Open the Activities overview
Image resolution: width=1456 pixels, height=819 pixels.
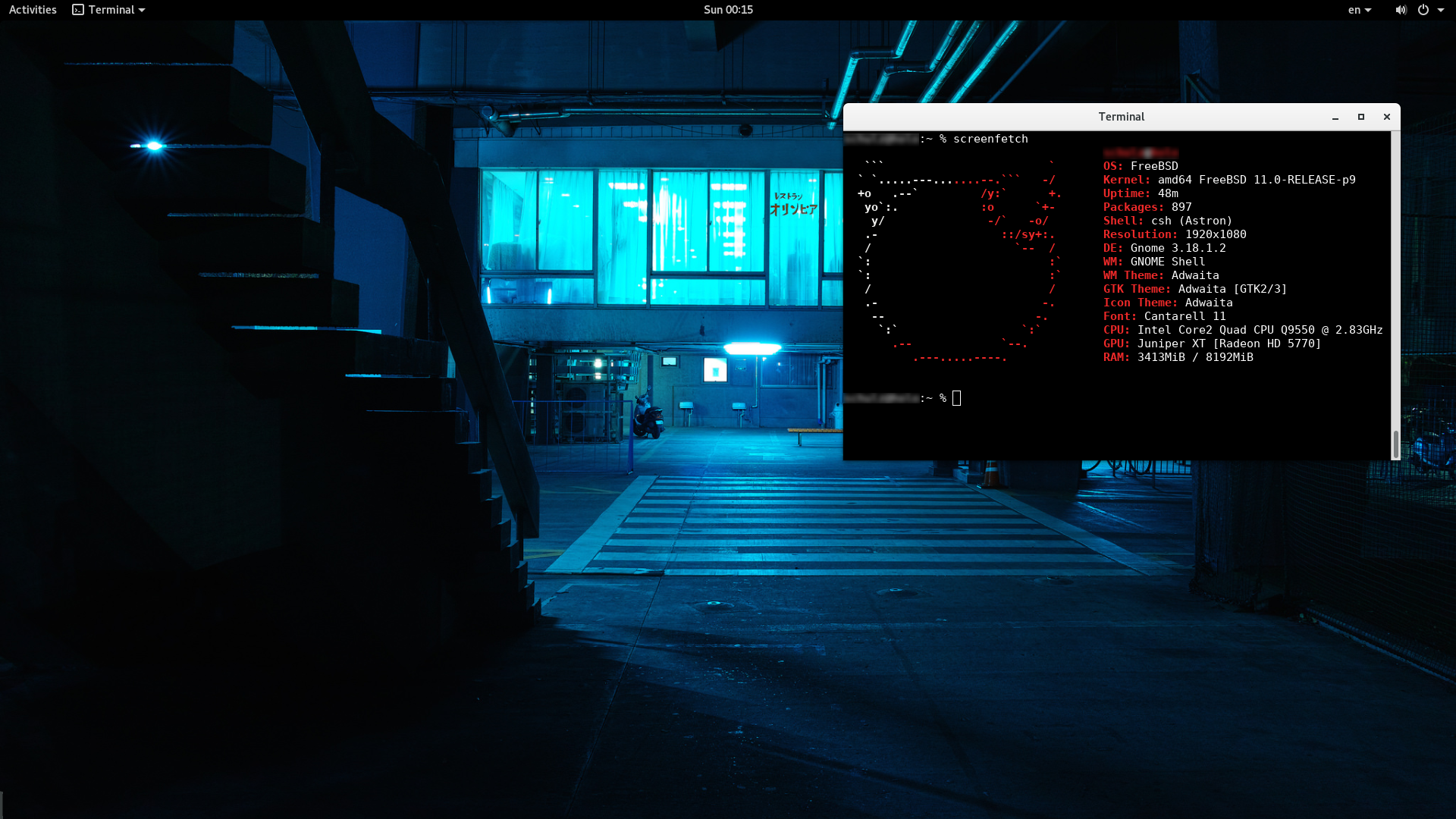tap(33, 10)
